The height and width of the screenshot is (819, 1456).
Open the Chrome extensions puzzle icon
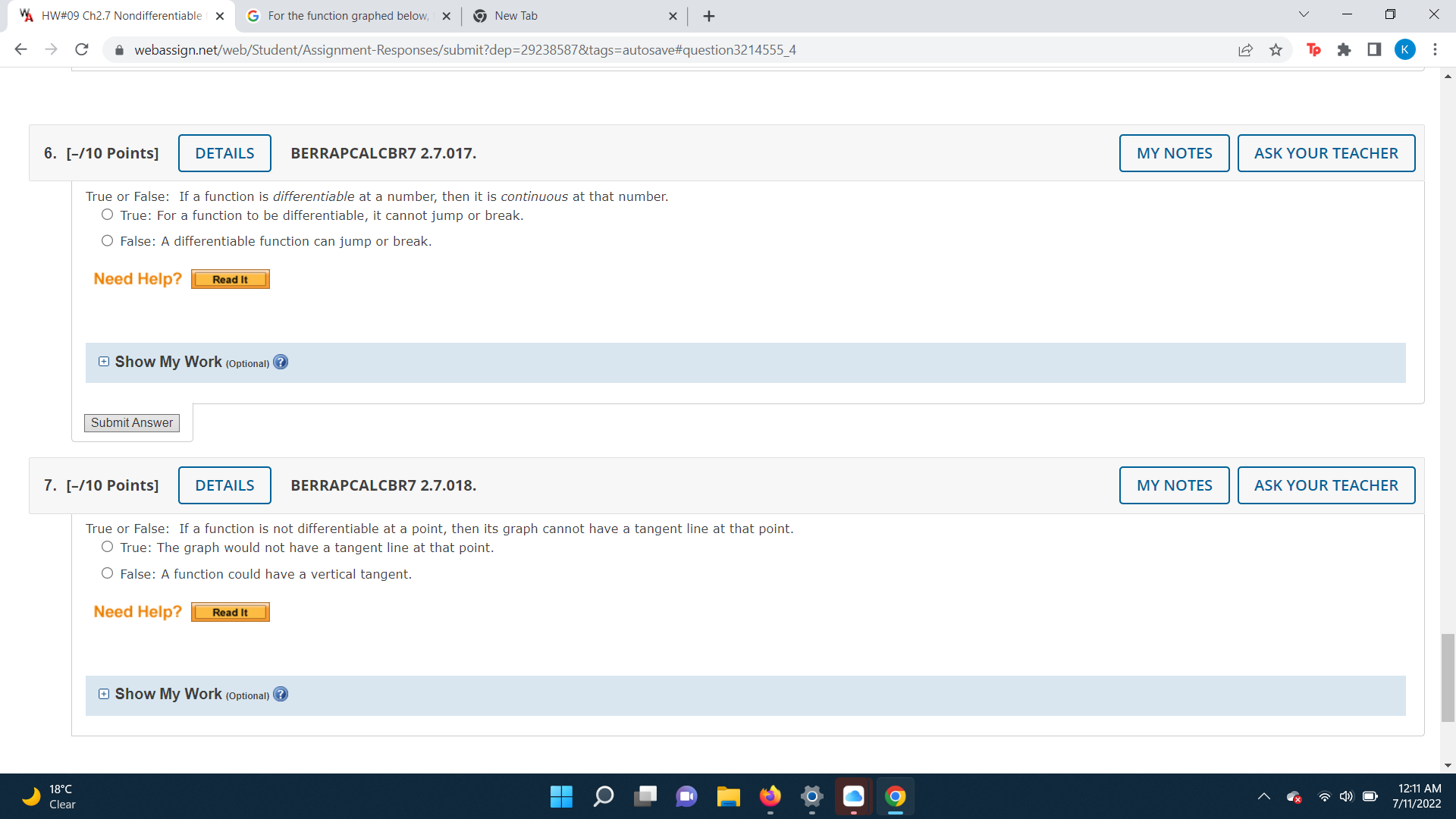coord(1344,50)
